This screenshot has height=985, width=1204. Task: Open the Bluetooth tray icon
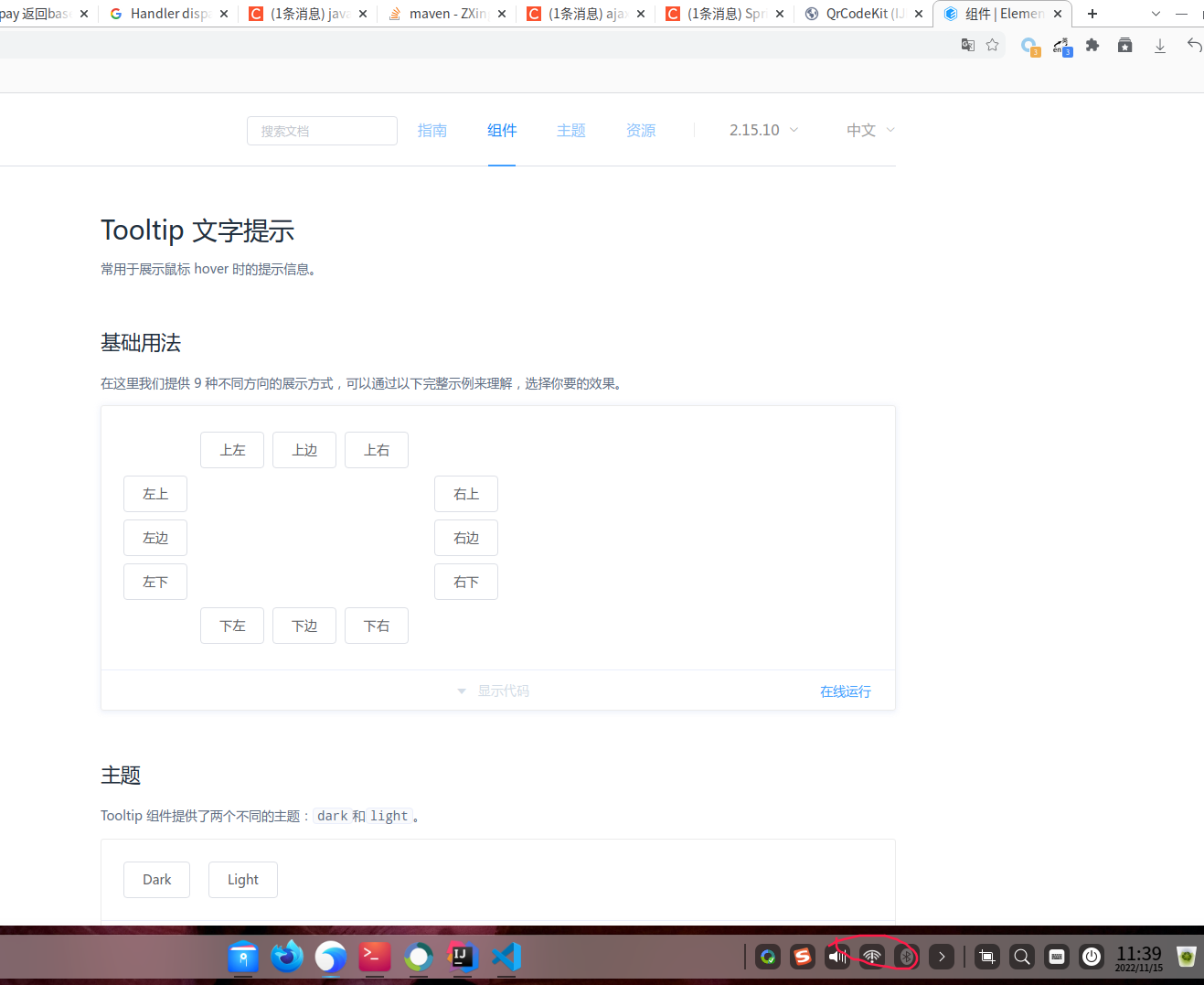906,956
